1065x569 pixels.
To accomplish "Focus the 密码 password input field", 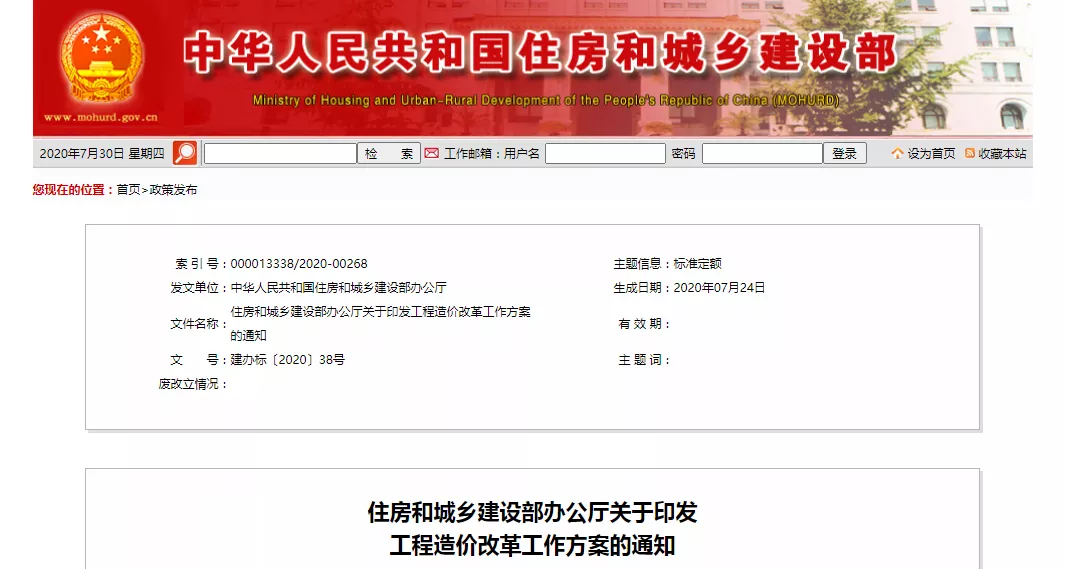I will click(762, 153).
